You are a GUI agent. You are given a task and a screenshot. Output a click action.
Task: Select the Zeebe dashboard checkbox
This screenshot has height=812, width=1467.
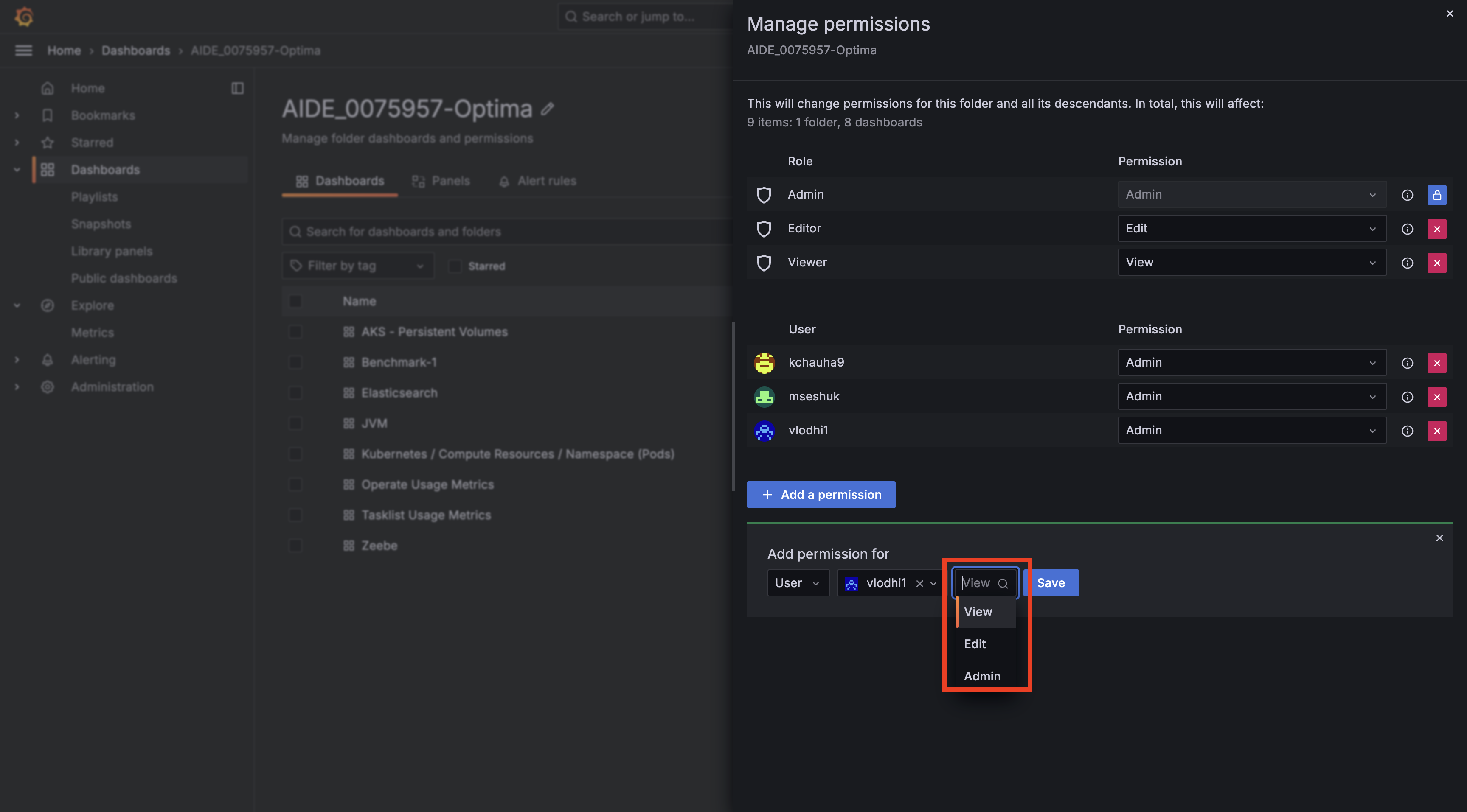[295, 546]
